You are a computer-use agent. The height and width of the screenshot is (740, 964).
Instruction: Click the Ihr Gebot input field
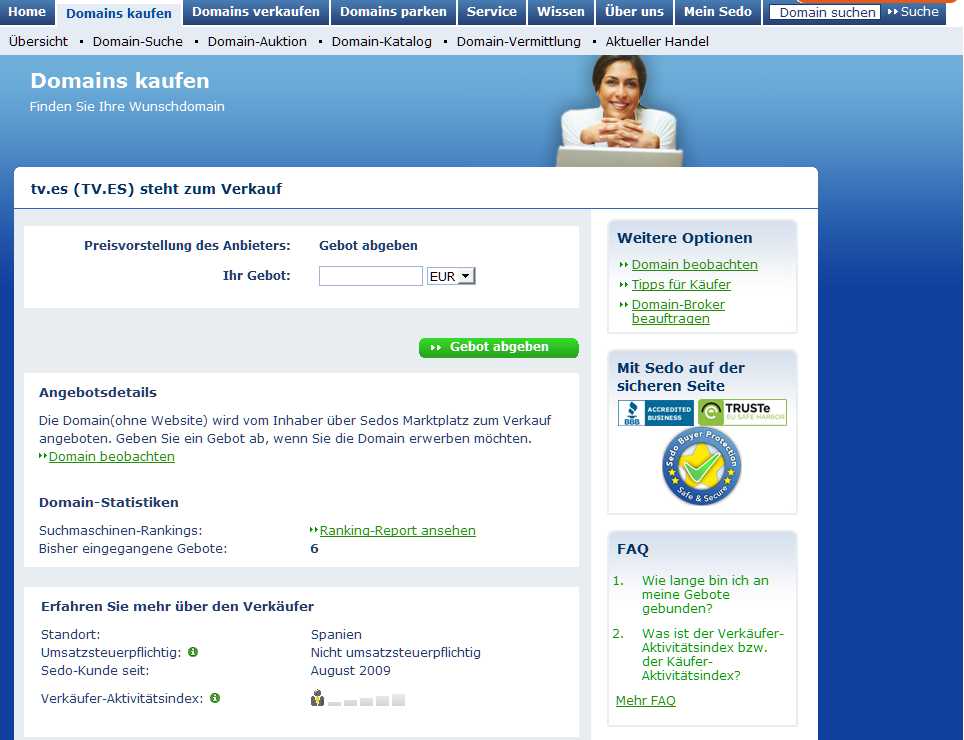[x=371, y=276]
